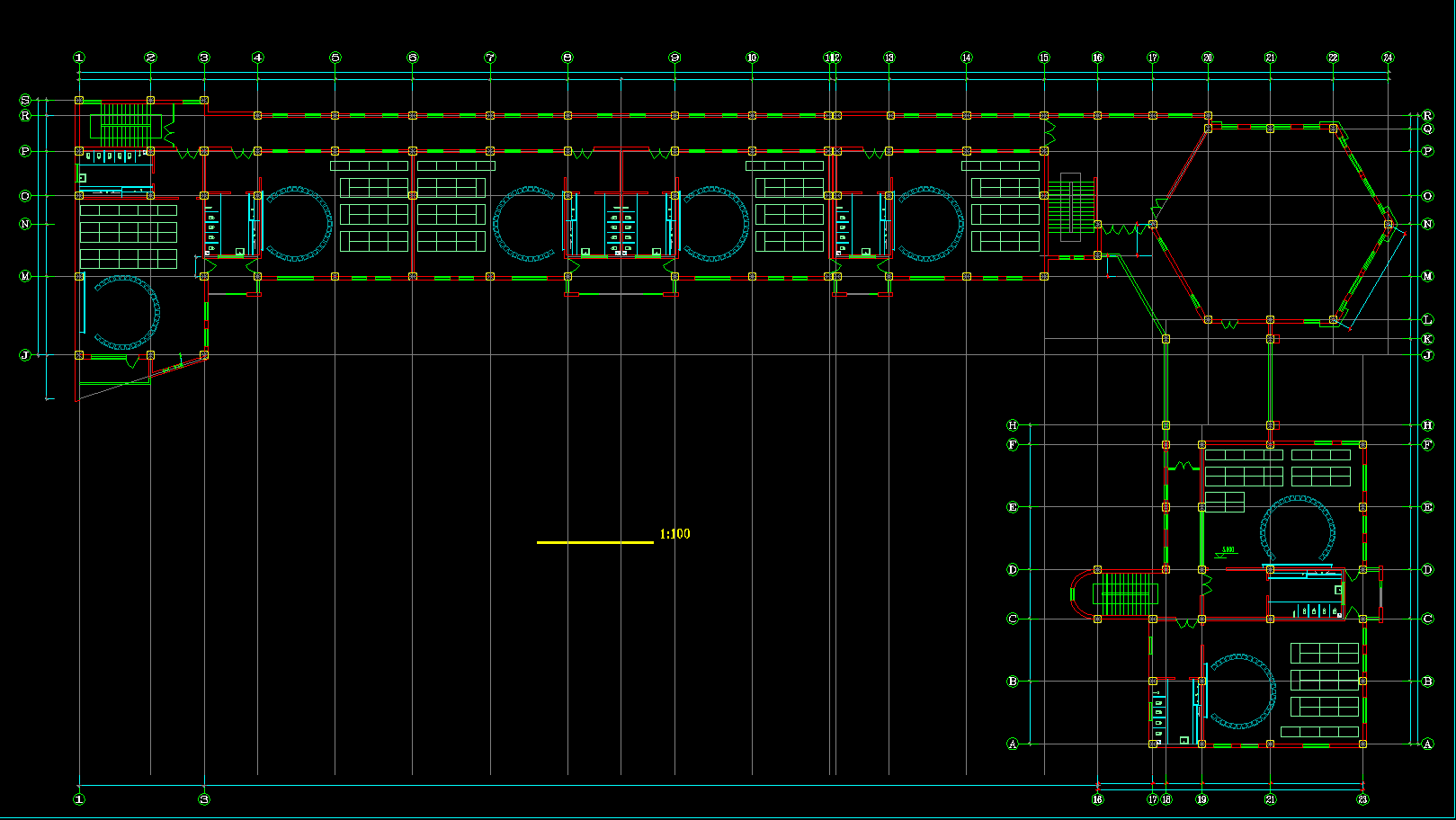
Task: Click the 1:100 scale label text
Action: 674,534
